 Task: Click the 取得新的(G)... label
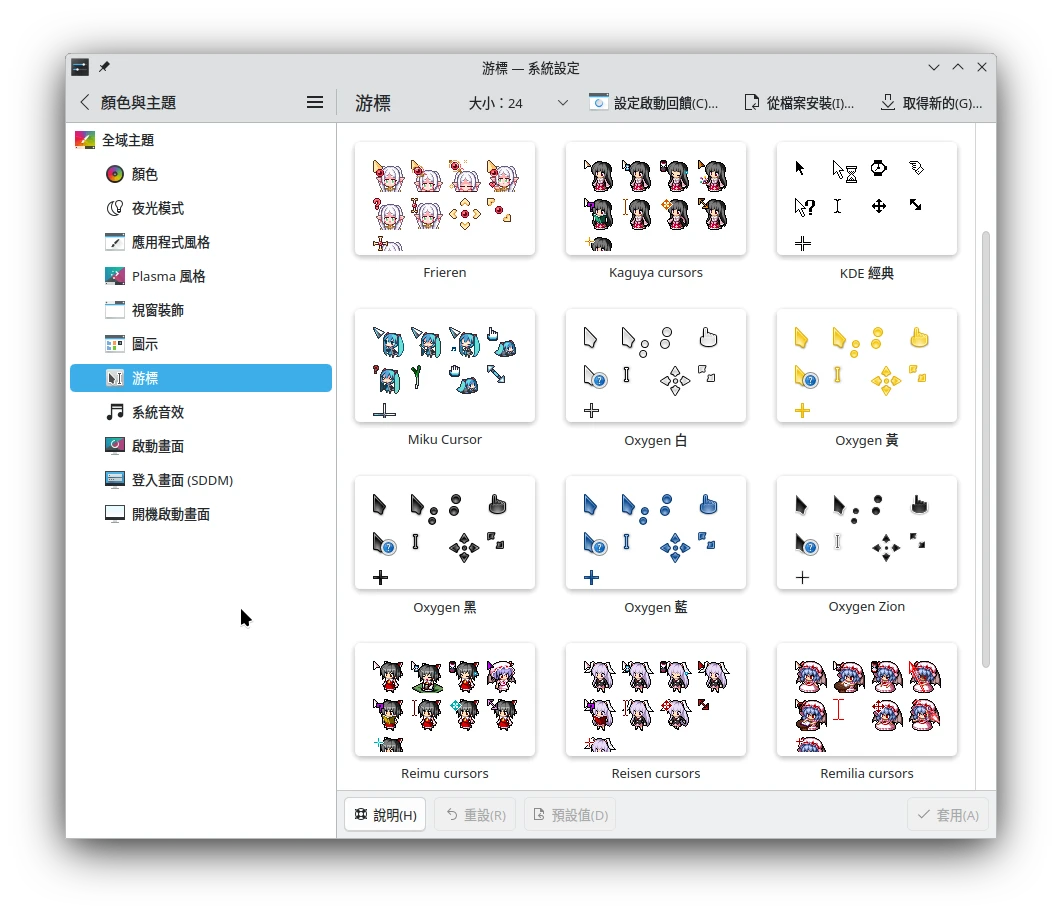tap(942, 103)
